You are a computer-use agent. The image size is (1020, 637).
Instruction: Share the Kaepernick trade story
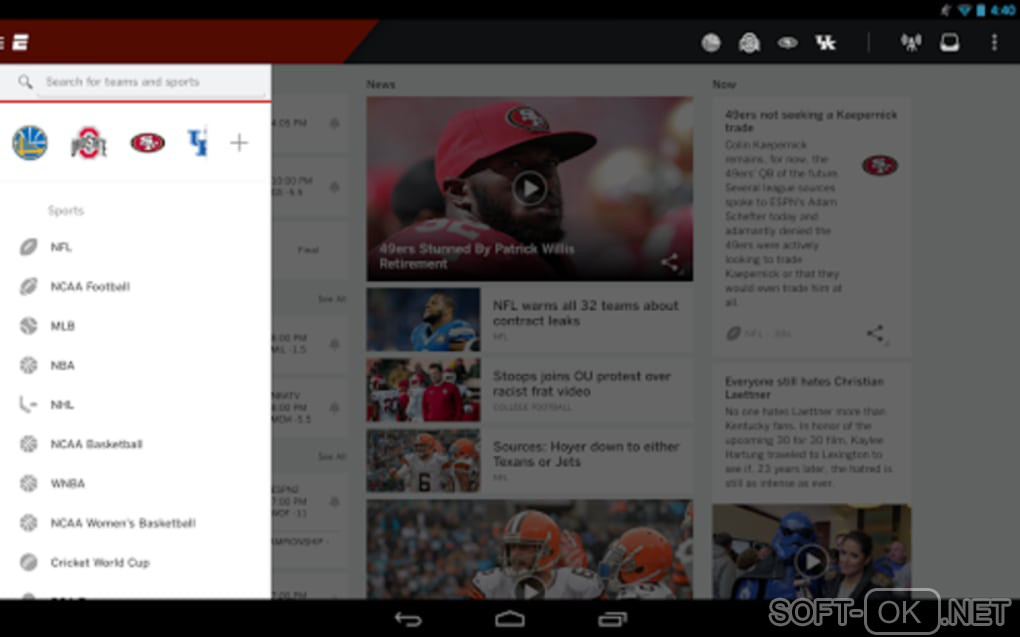(x=876, y=334)
